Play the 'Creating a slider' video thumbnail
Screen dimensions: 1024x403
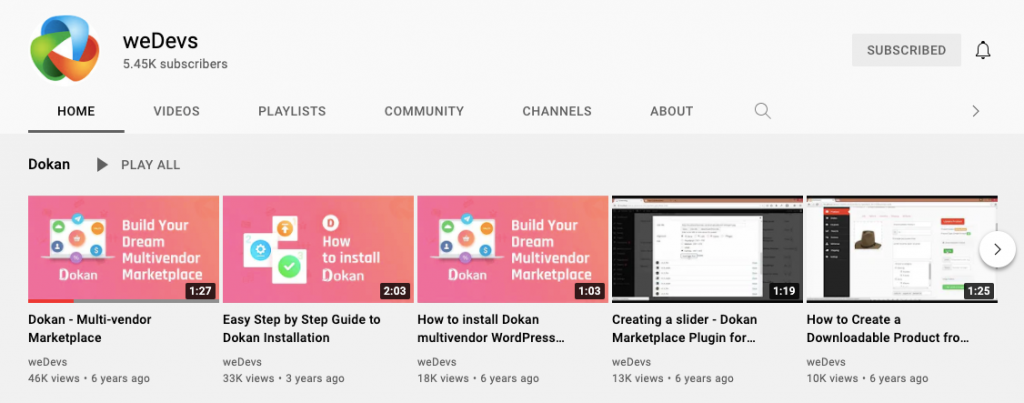click(x=706, y=249)
